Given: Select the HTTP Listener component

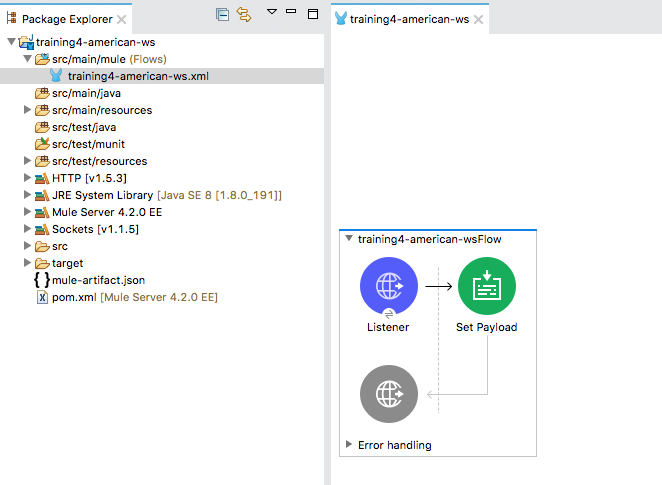Looking at the screenshot, I should point(389,286).
